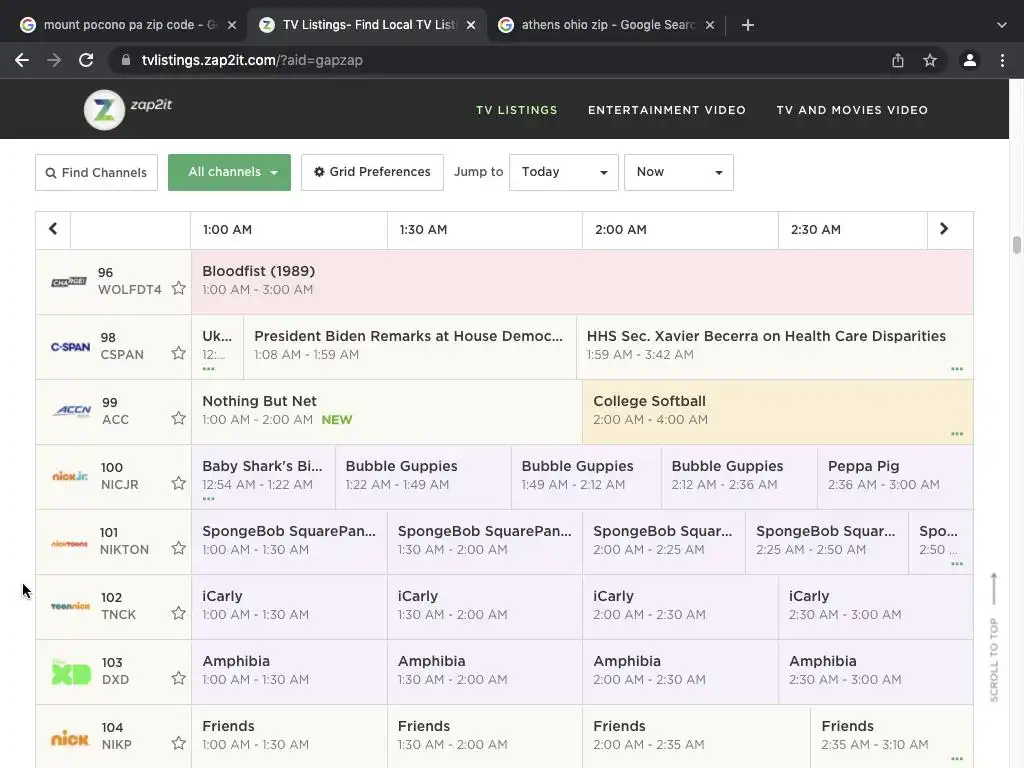The width and height of the screenshot is (1024, 768).
Task: Click the browser forward arrow
Action: (54, 60)
